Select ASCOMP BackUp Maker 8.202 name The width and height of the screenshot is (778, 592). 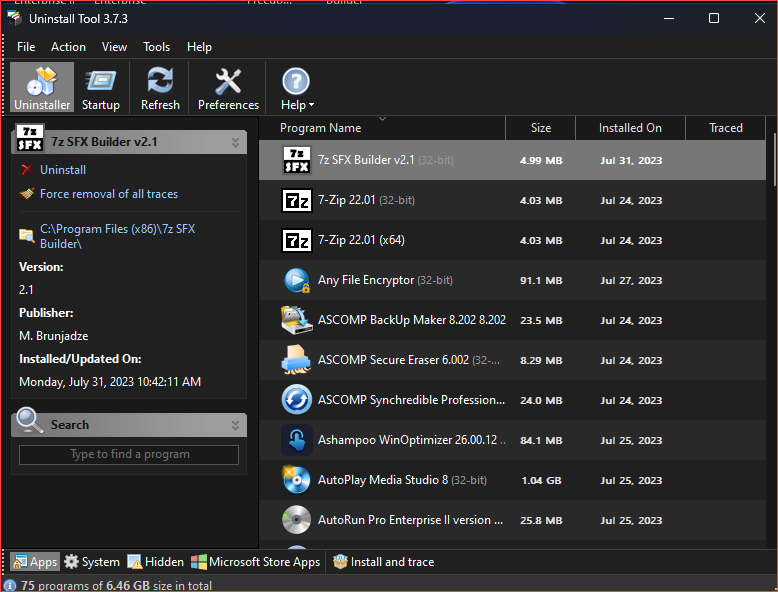pos(412,320)
